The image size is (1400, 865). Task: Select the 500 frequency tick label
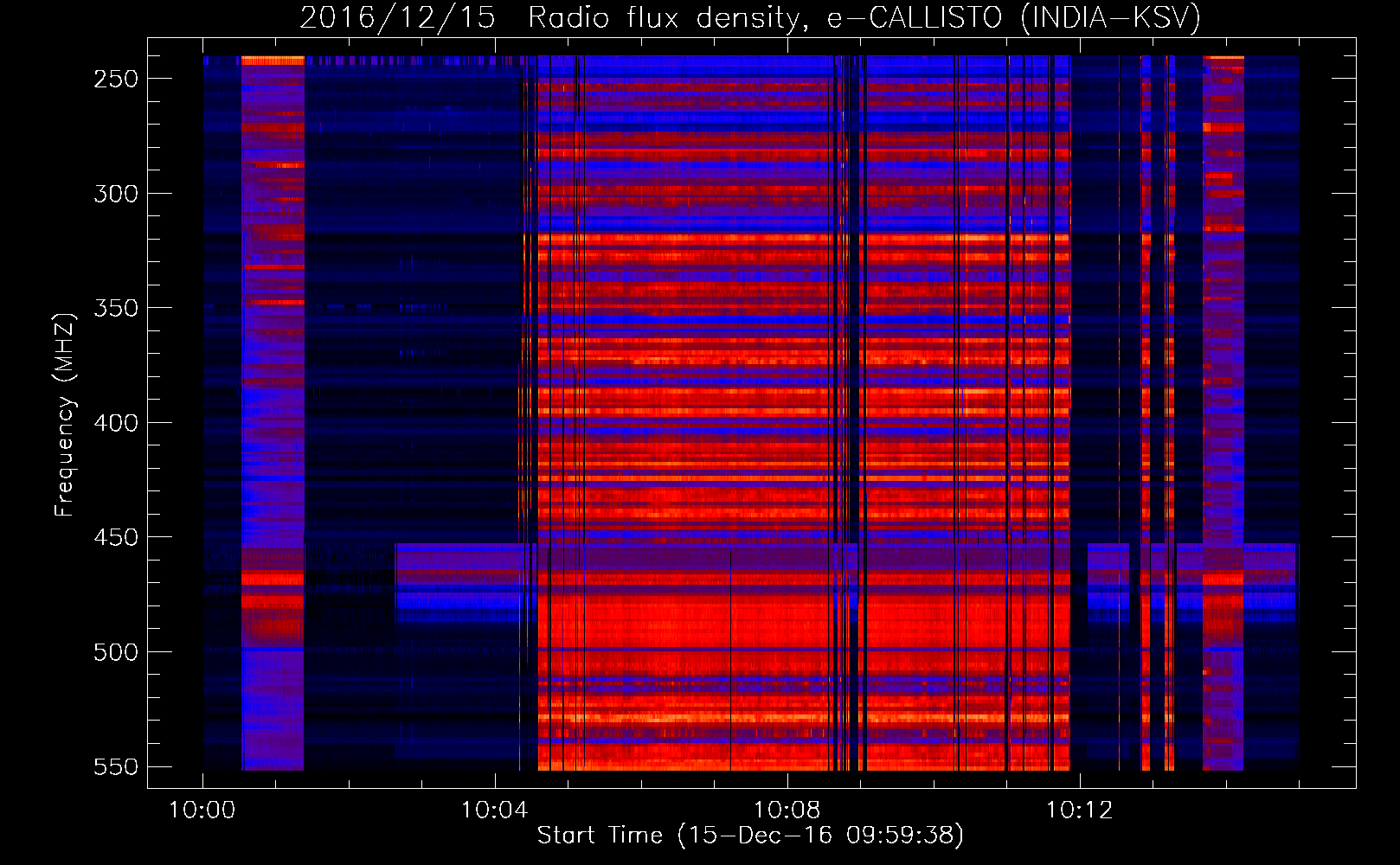coord(116,652)
